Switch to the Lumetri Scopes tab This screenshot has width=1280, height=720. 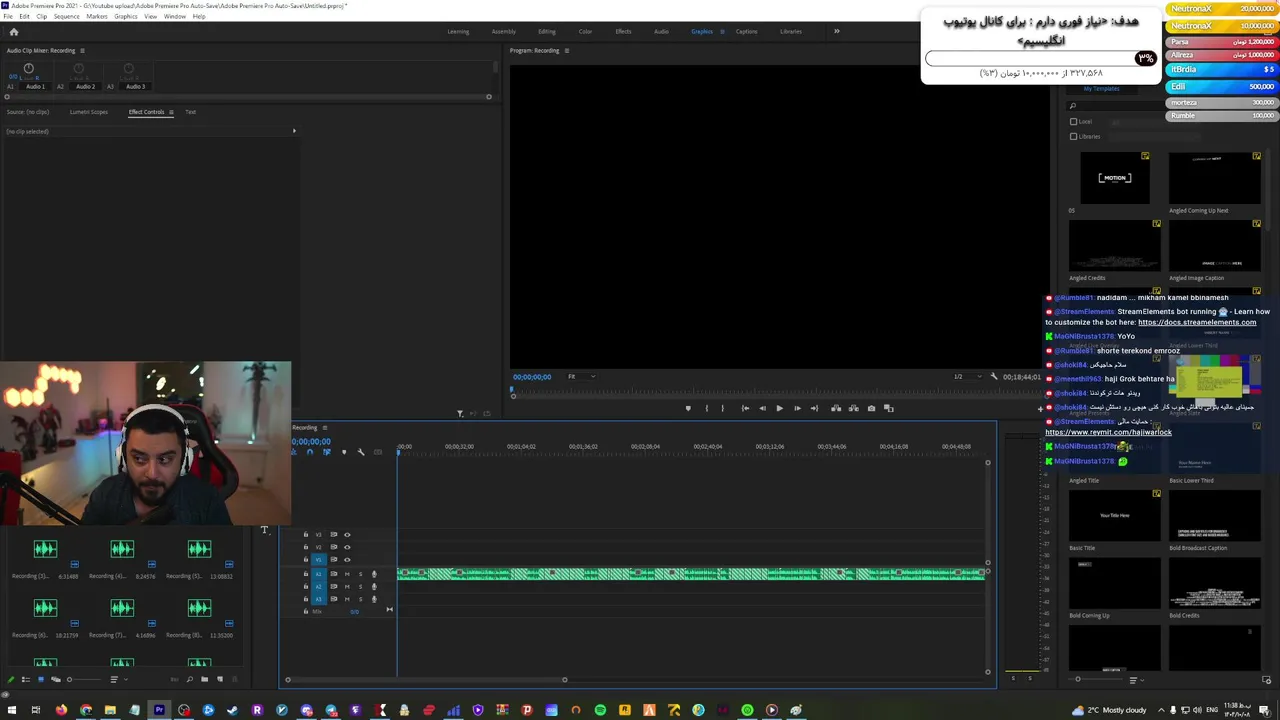[x=89, y=112]
